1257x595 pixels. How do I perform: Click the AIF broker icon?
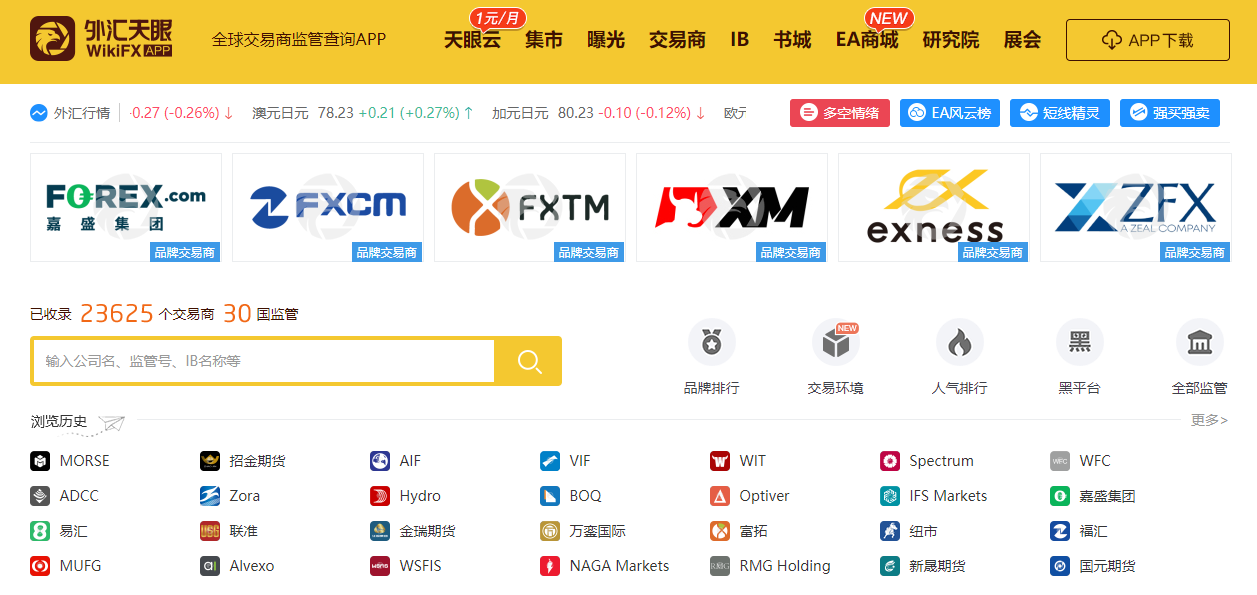click(x=380, y=461)
